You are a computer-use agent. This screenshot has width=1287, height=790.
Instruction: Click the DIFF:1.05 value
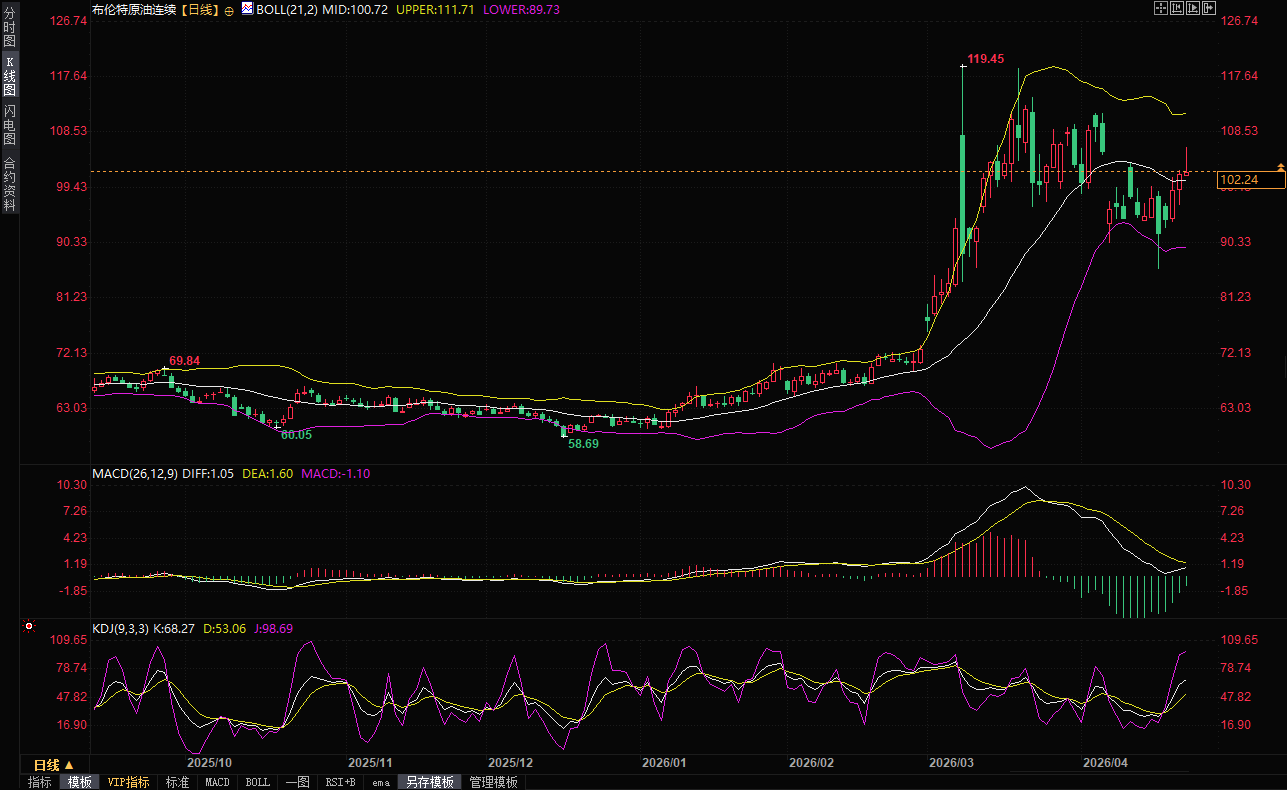click(x=207, y=474)
